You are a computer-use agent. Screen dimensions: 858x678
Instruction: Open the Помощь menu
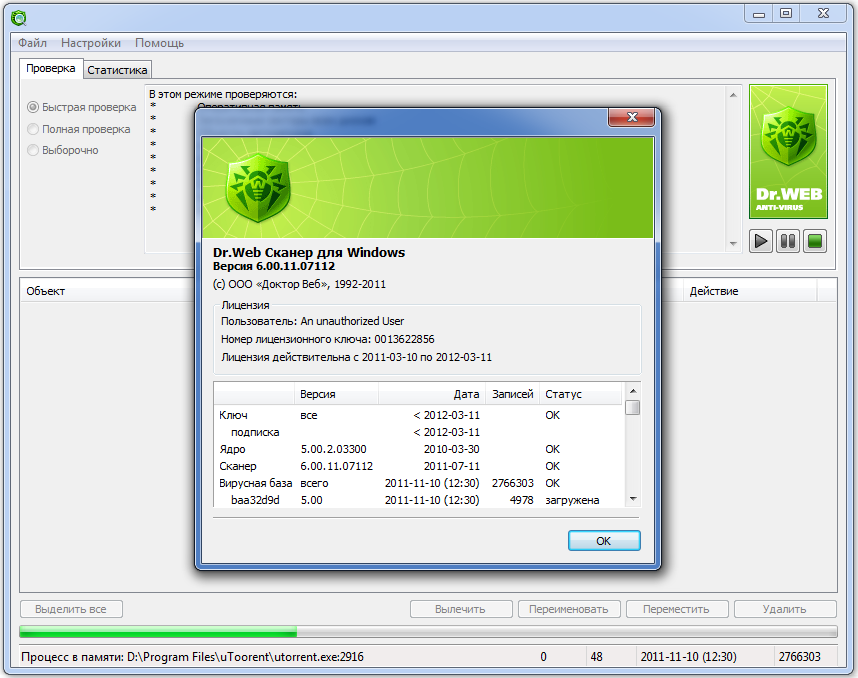(x=159, y=43)
